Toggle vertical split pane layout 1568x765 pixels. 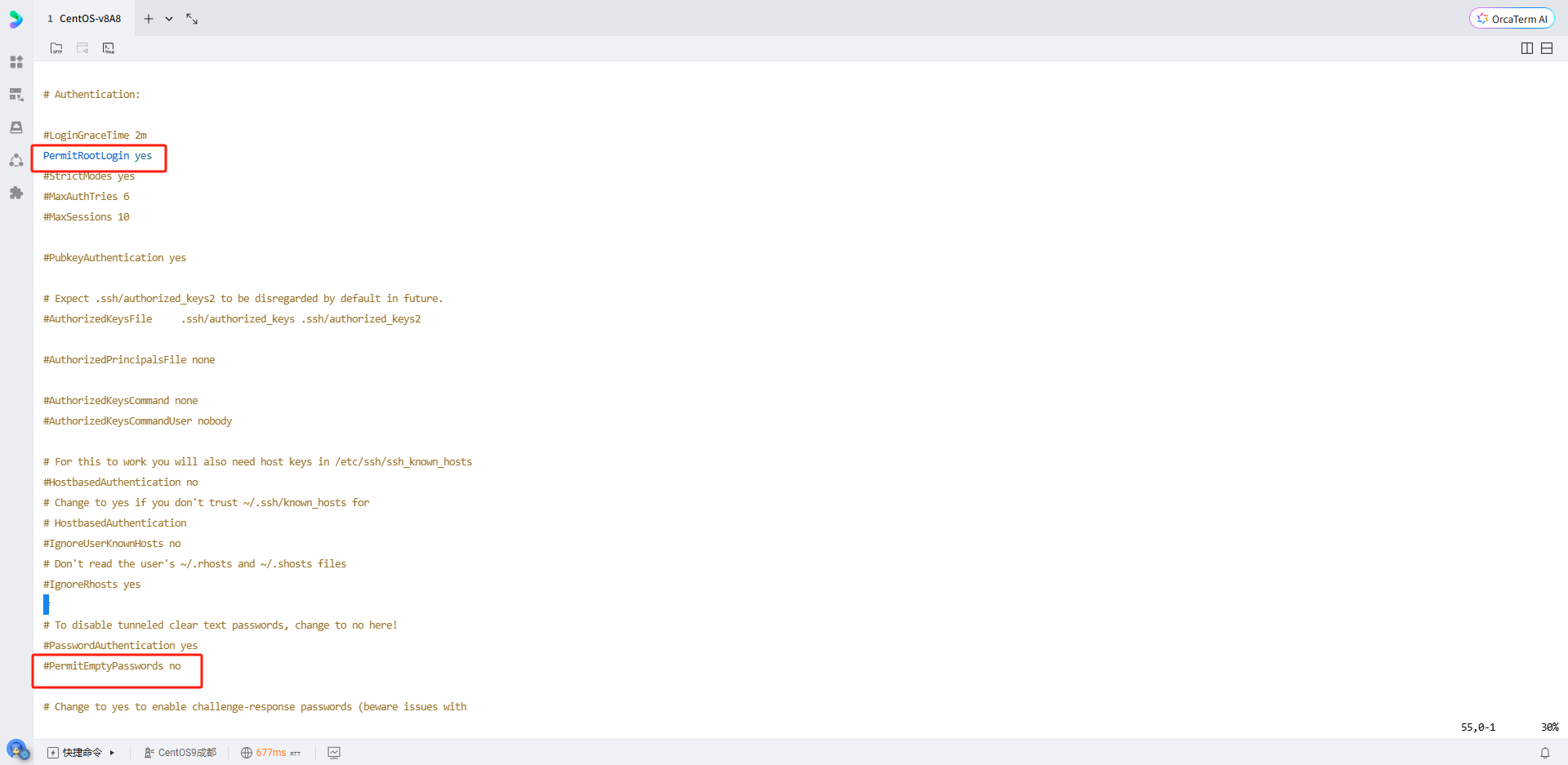point(1526,47)
